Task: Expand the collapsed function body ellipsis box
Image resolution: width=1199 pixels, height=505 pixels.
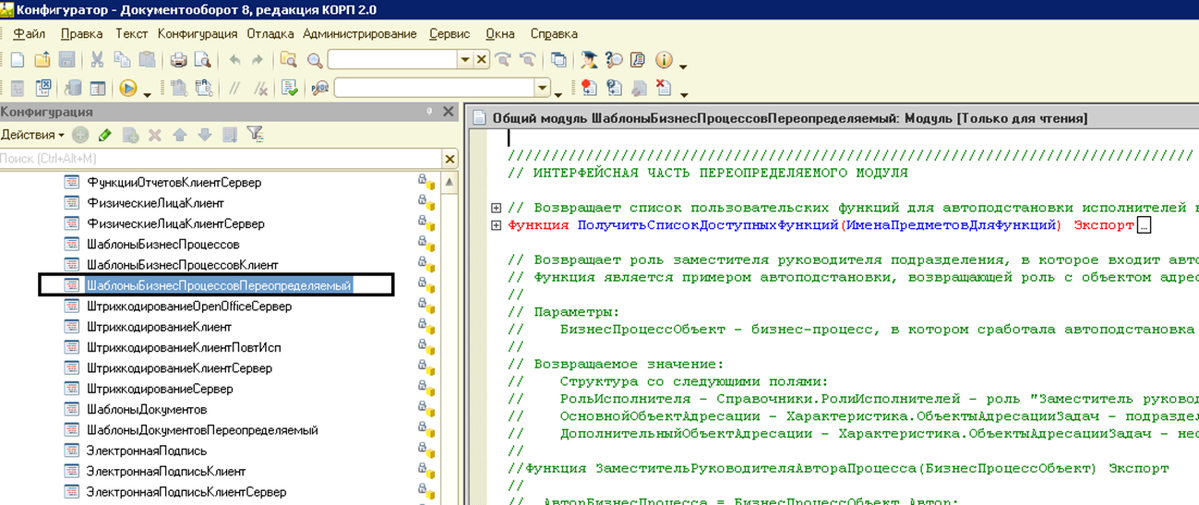Action: [x=1144, y=226]
